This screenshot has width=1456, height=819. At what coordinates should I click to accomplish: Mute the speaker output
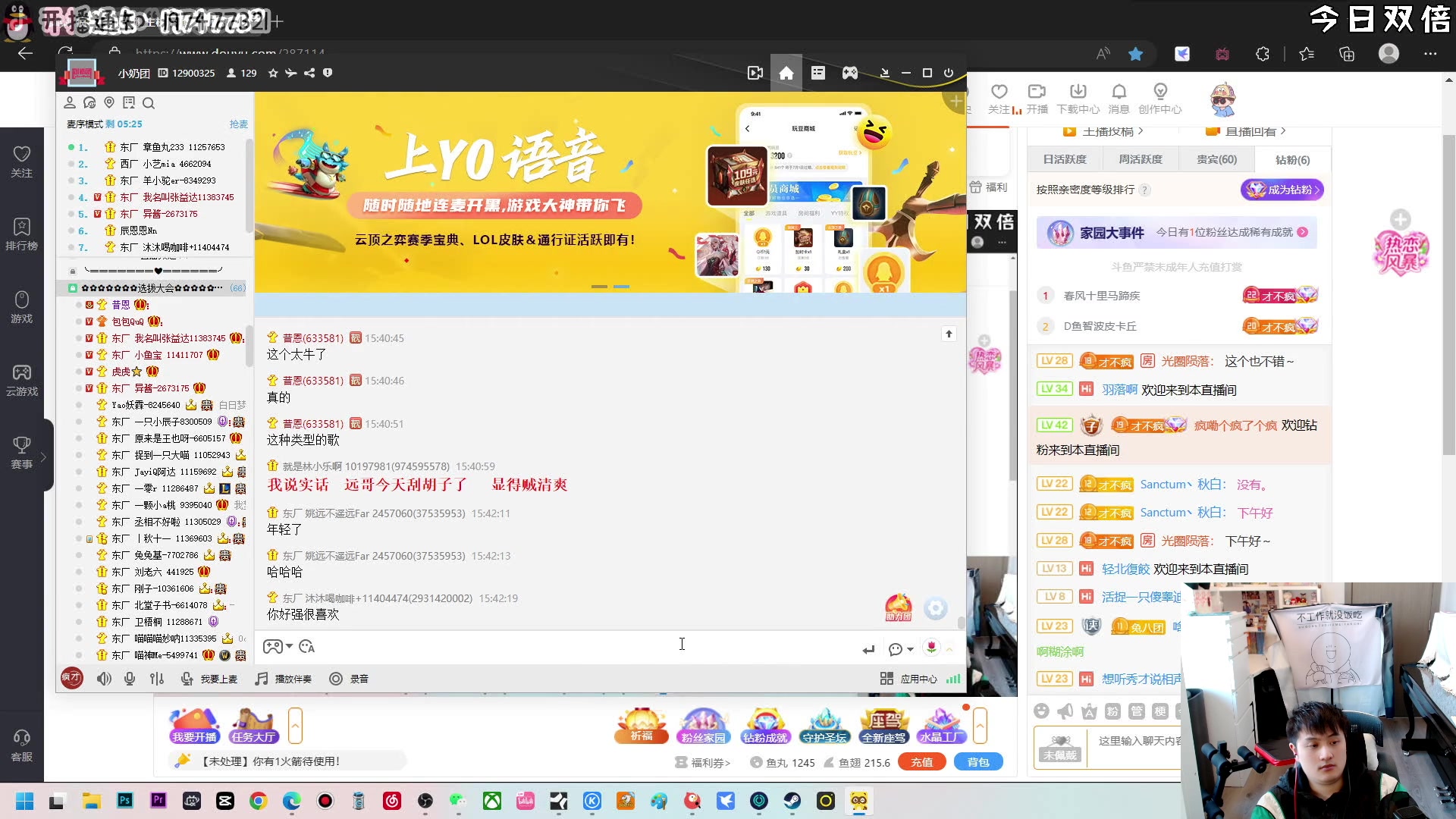(x=104, y=679)
